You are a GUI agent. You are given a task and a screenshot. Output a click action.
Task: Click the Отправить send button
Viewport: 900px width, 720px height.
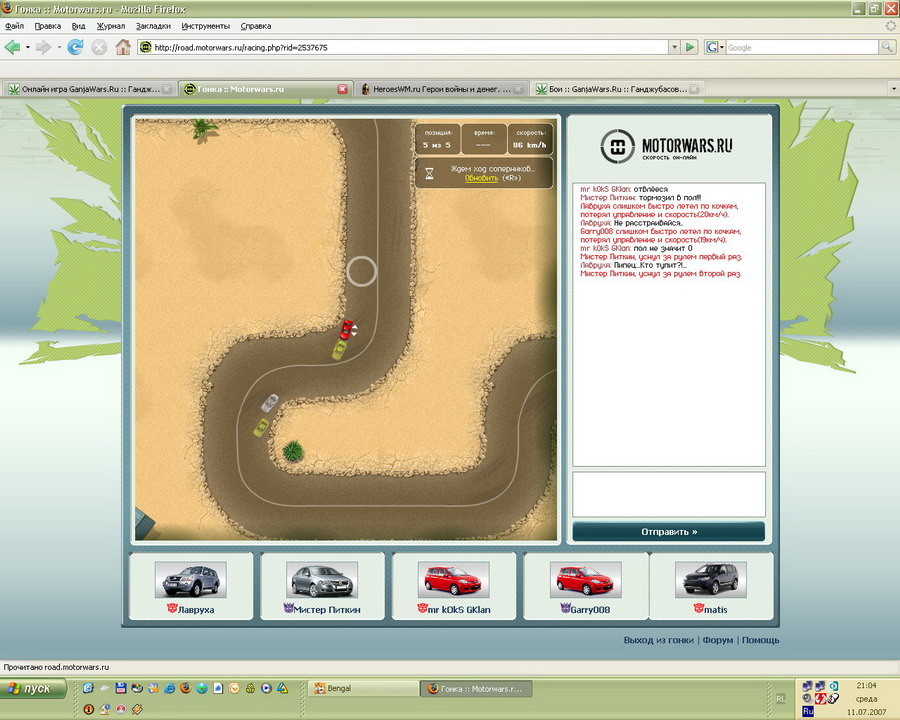(x=669, y=532)
